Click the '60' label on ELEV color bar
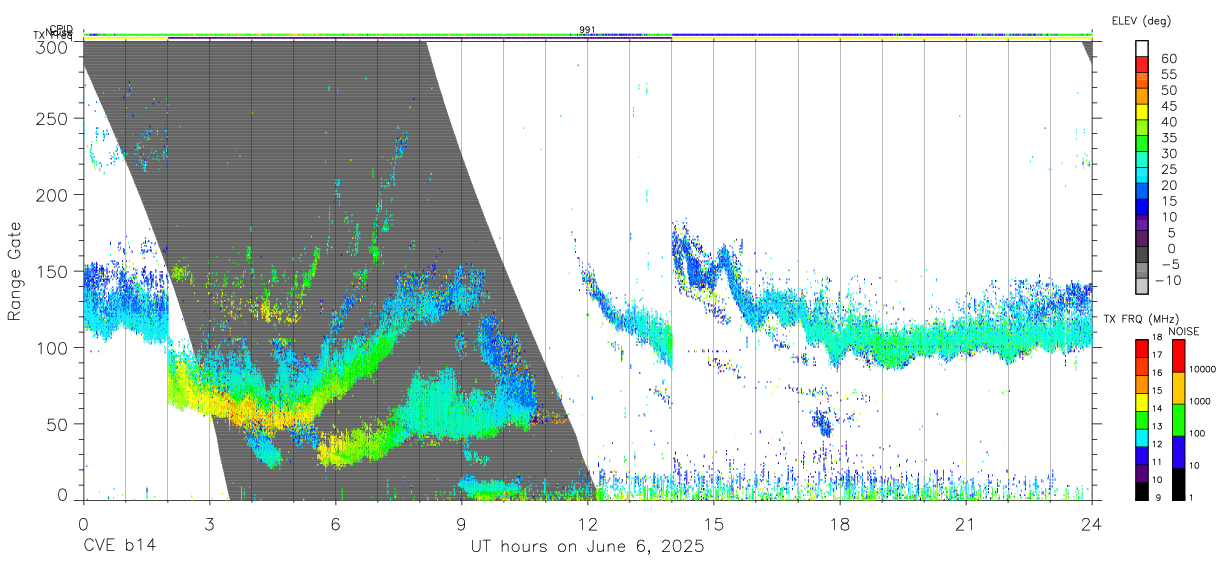The image size is (1228, 567). coord(1168,58)
